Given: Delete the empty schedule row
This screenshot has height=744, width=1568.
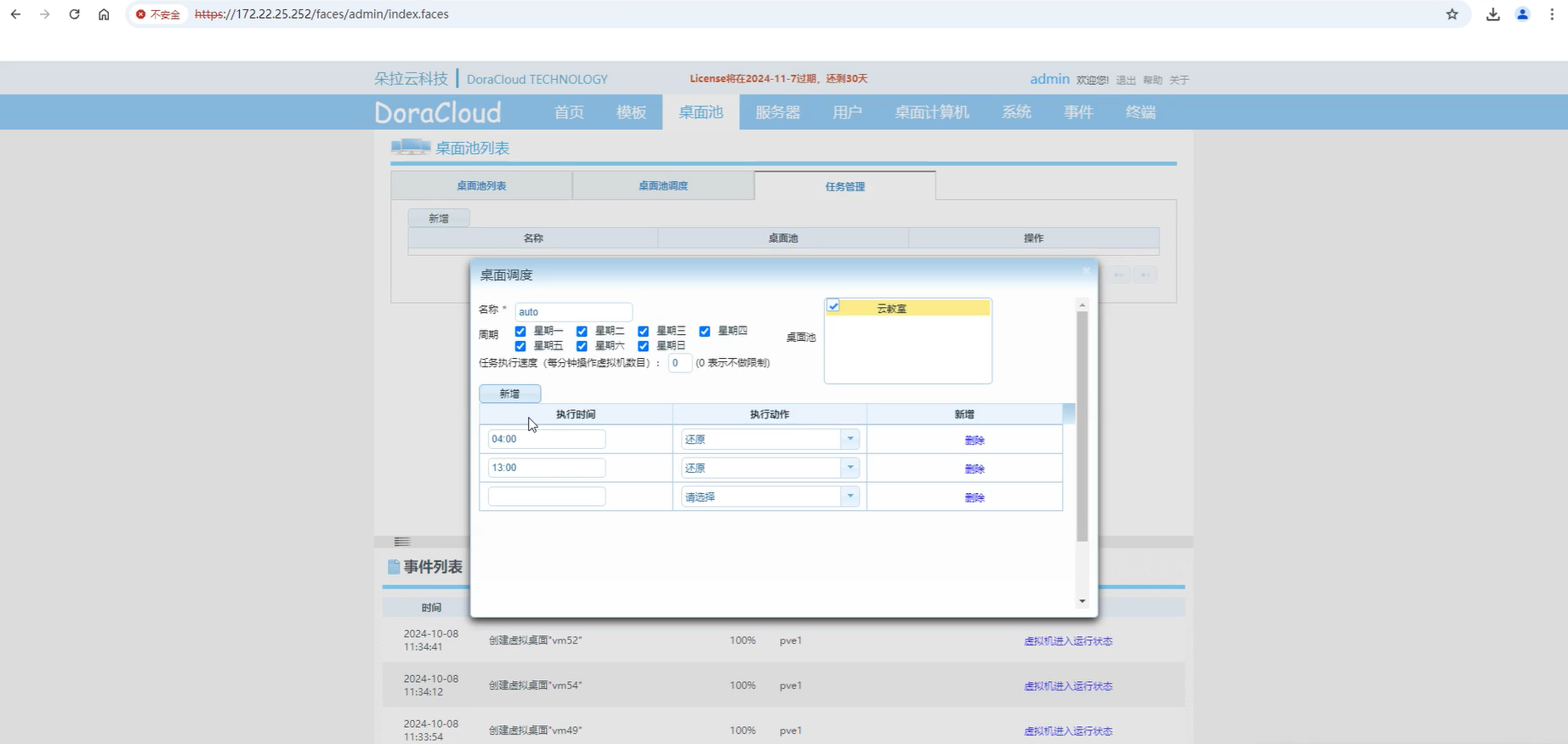Looking at the screenshot, I should [974, 498].
